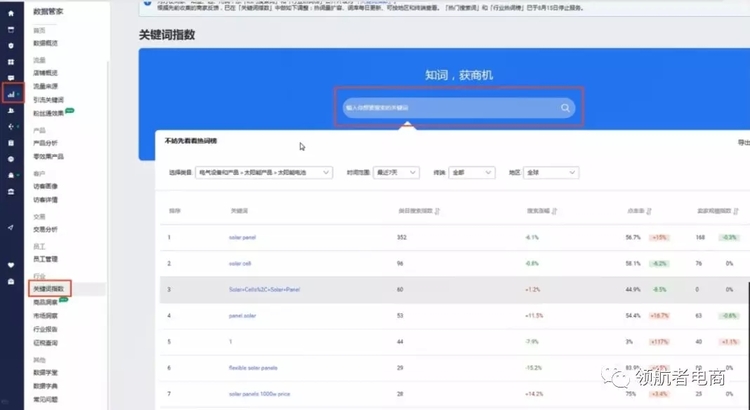Screen dimensions: 750x410
Task: Click the network share icon in sidebar
Action: pos(11,127)
